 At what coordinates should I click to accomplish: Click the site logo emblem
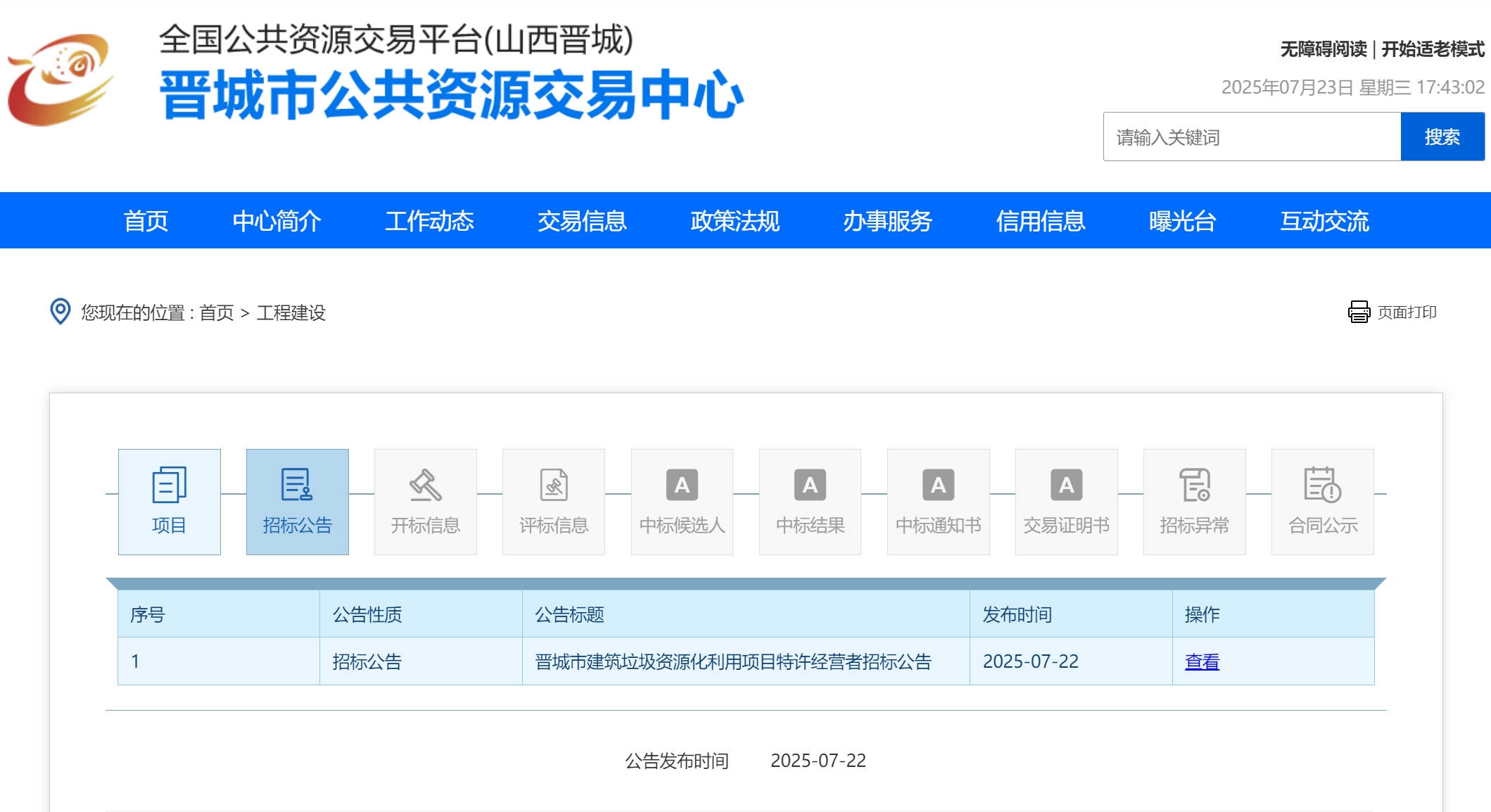point(61,80)
